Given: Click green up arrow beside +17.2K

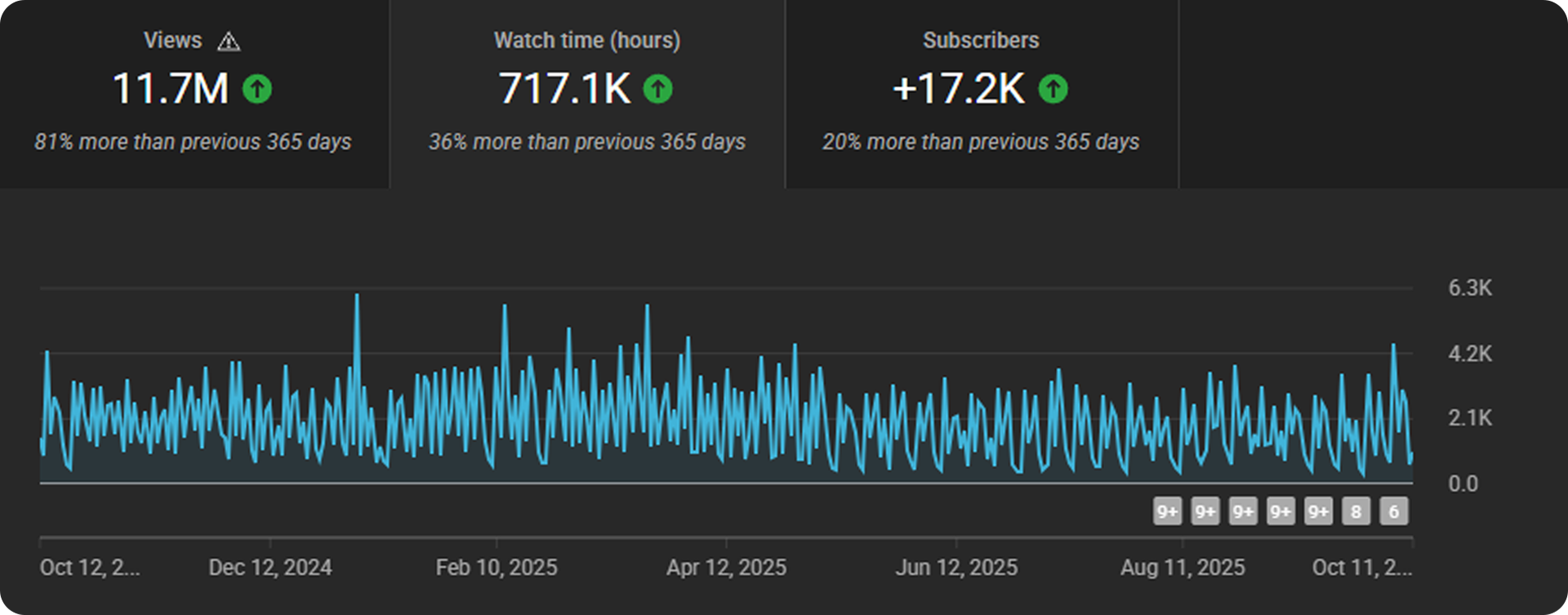Looking at the screenshot, I should click(x=1053, y=89).
